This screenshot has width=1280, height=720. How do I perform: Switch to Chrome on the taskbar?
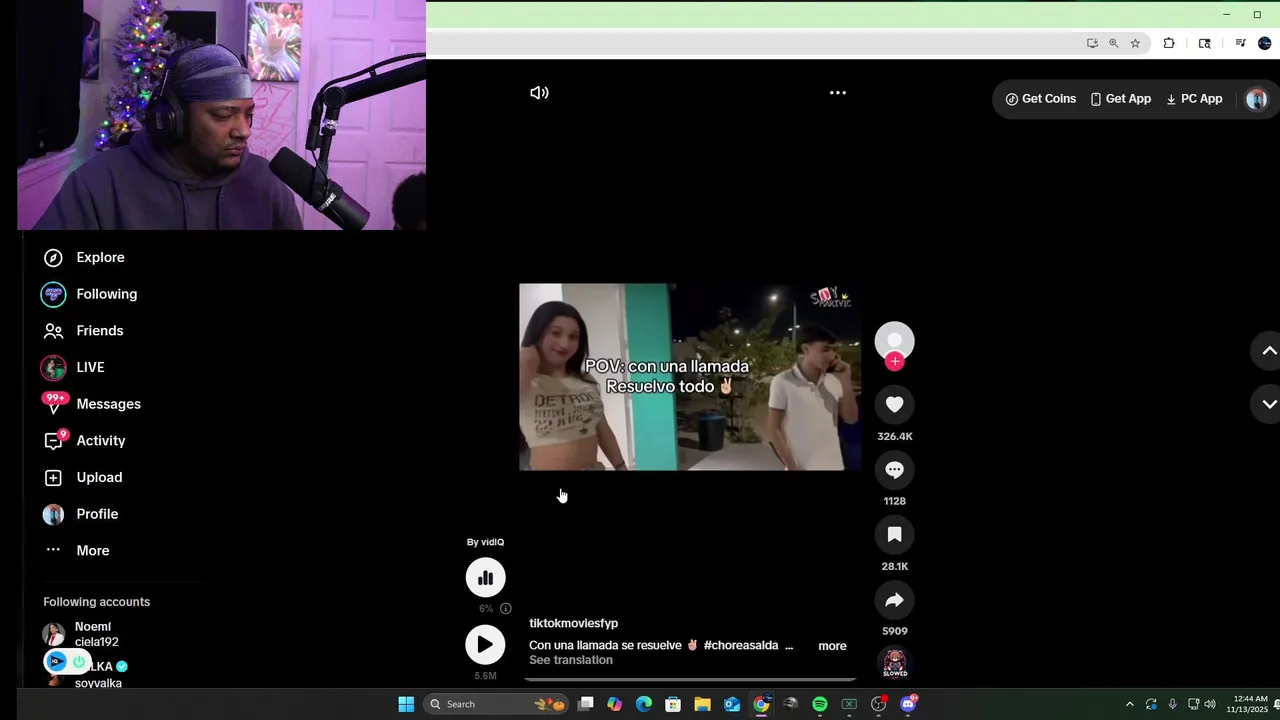[x=761, y=704]
